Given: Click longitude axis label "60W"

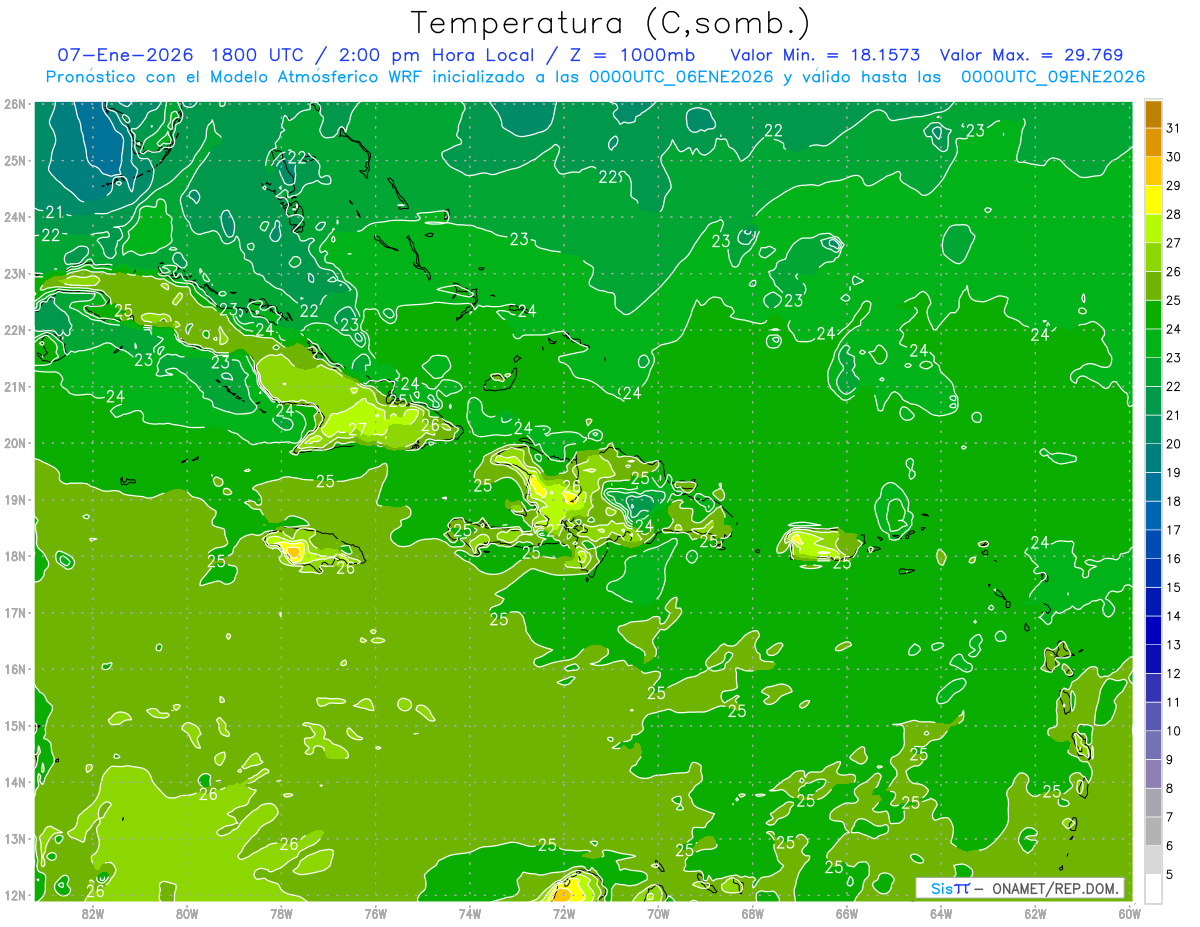Looking at the screenshot, I should coord(1129,913).
